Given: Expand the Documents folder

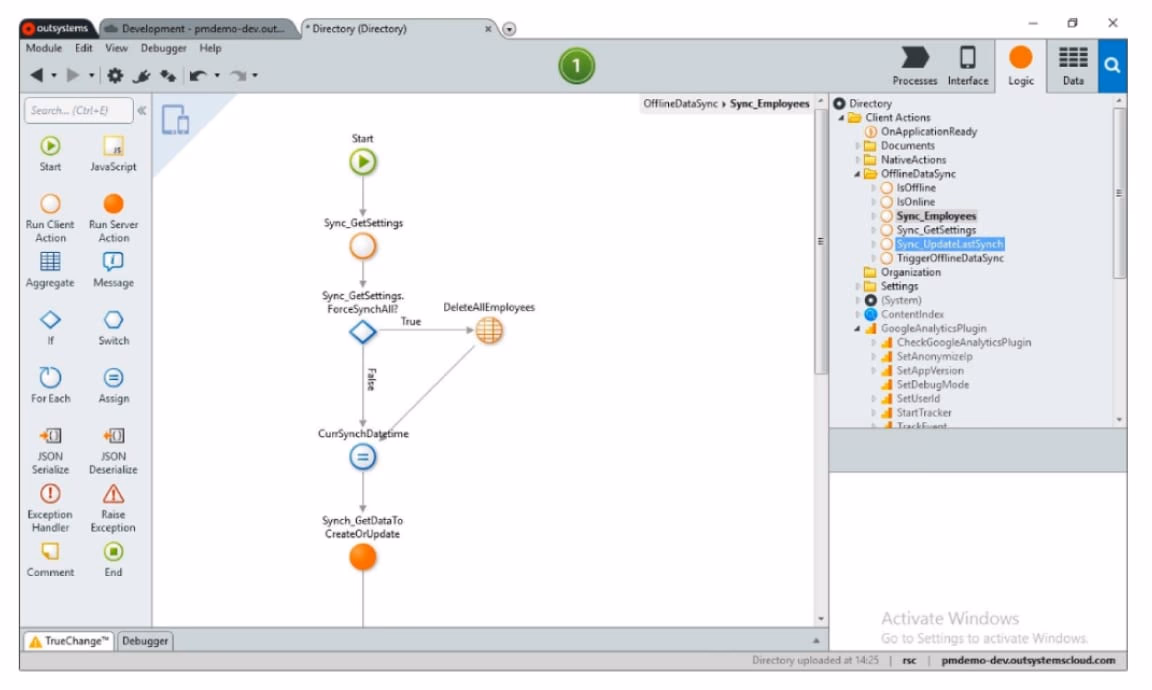Looking at the screenshot, I should coord(857,146).
